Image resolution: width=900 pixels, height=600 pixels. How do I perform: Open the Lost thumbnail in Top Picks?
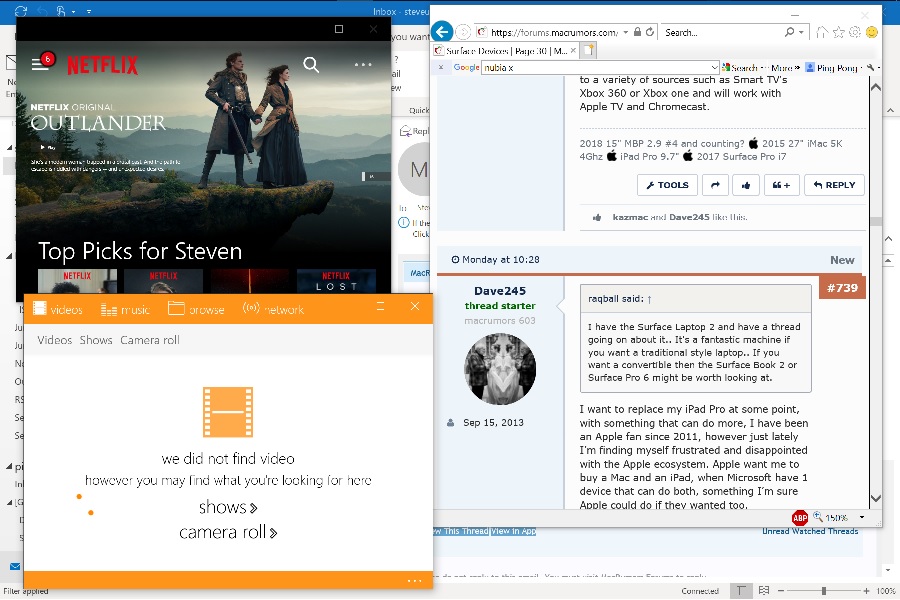[x=336, y=281]
